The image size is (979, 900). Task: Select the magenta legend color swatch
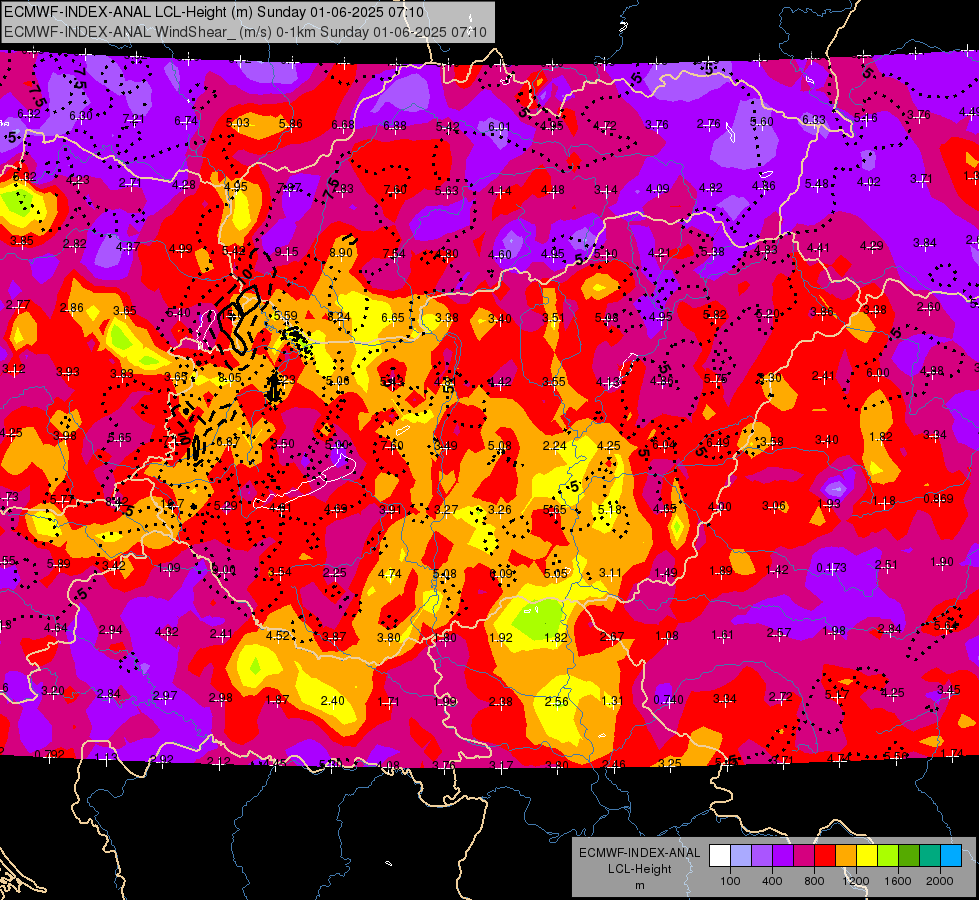[804, 855]
